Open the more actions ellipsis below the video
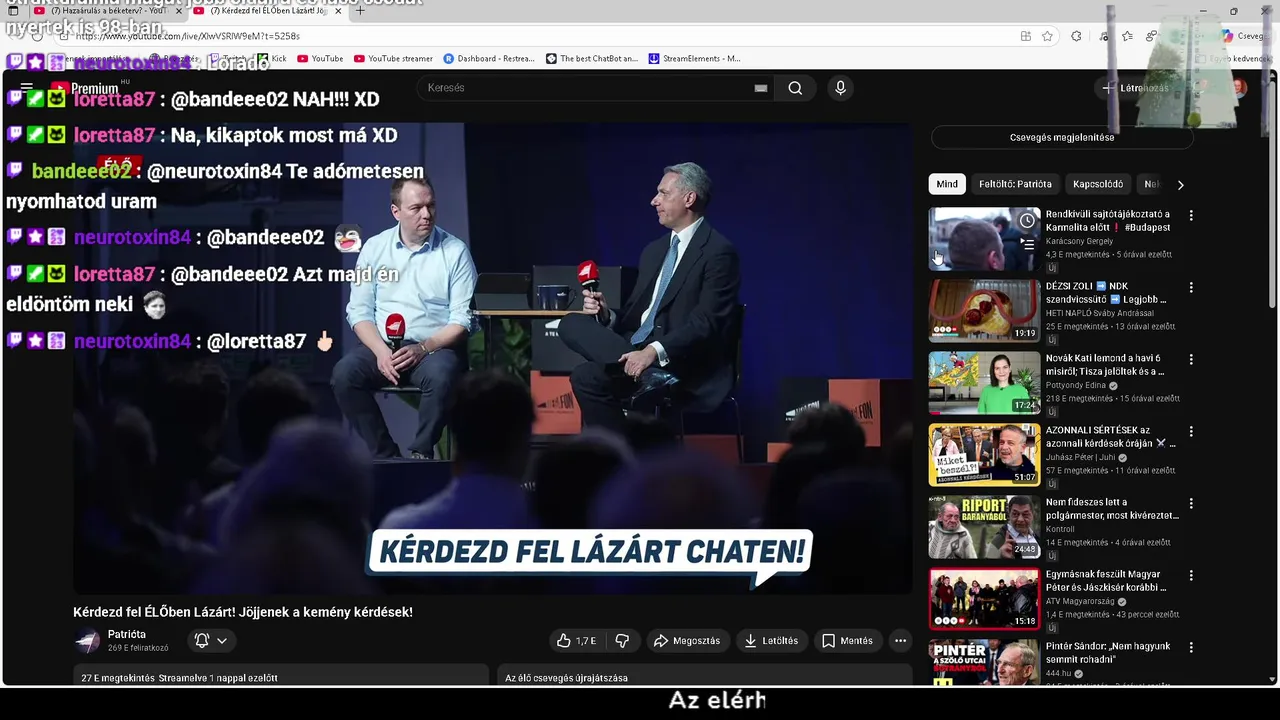 pos(900,641)
